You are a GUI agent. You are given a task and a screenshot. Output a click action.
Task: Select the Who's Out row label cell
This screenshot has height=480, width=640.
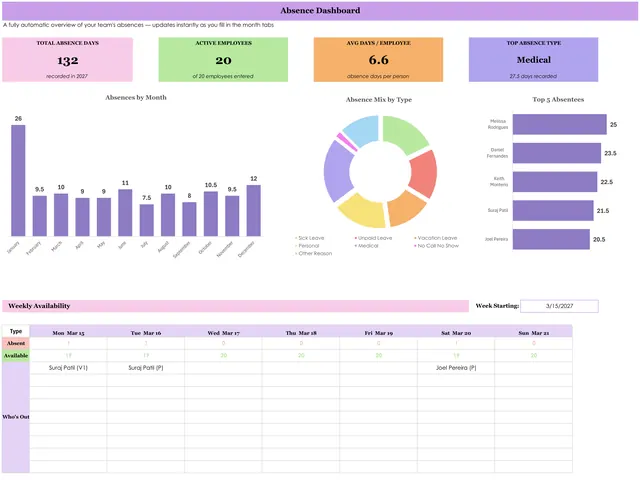[16, 417]
